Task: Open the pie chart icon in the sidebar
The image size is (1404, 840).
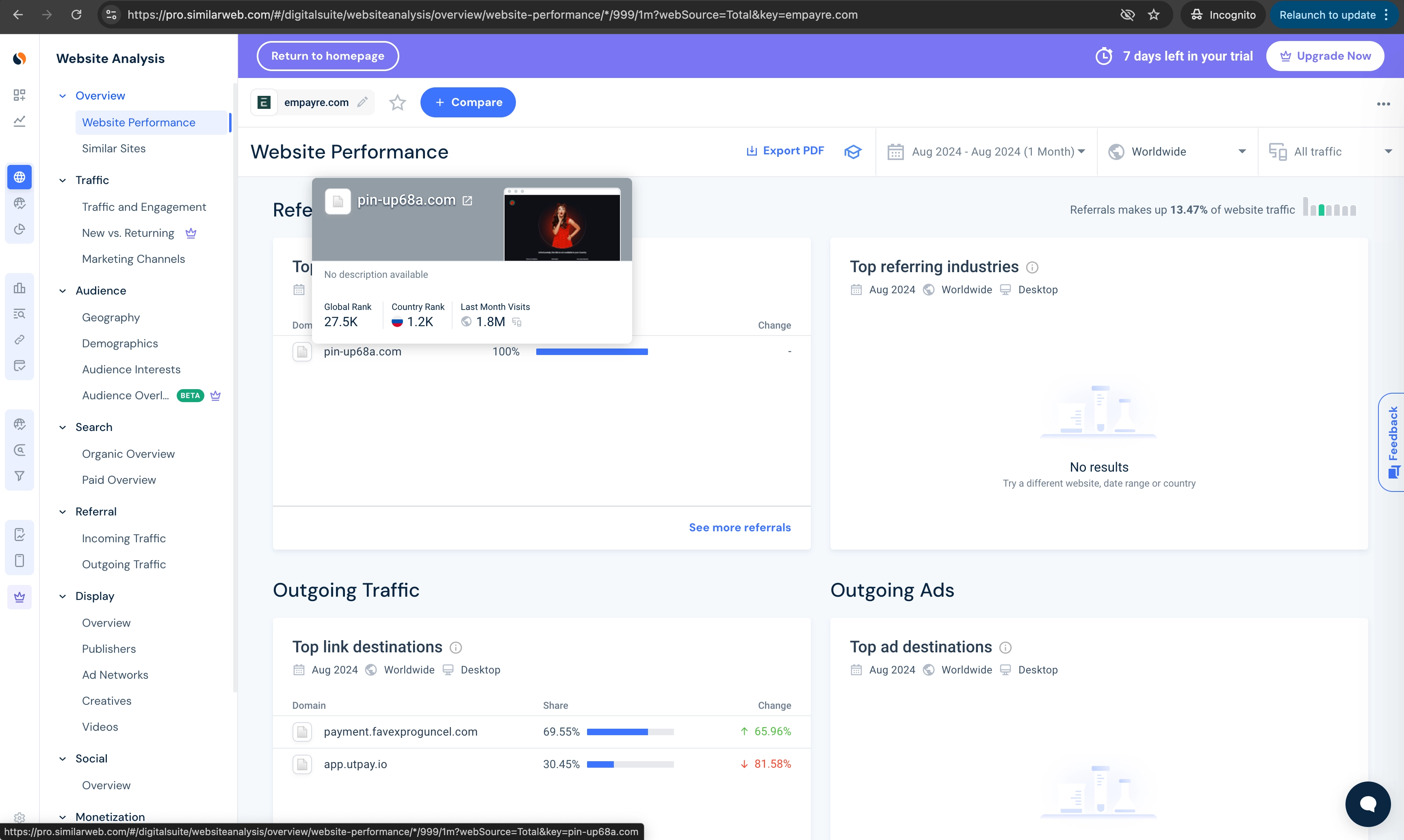Action: point(20,230)
